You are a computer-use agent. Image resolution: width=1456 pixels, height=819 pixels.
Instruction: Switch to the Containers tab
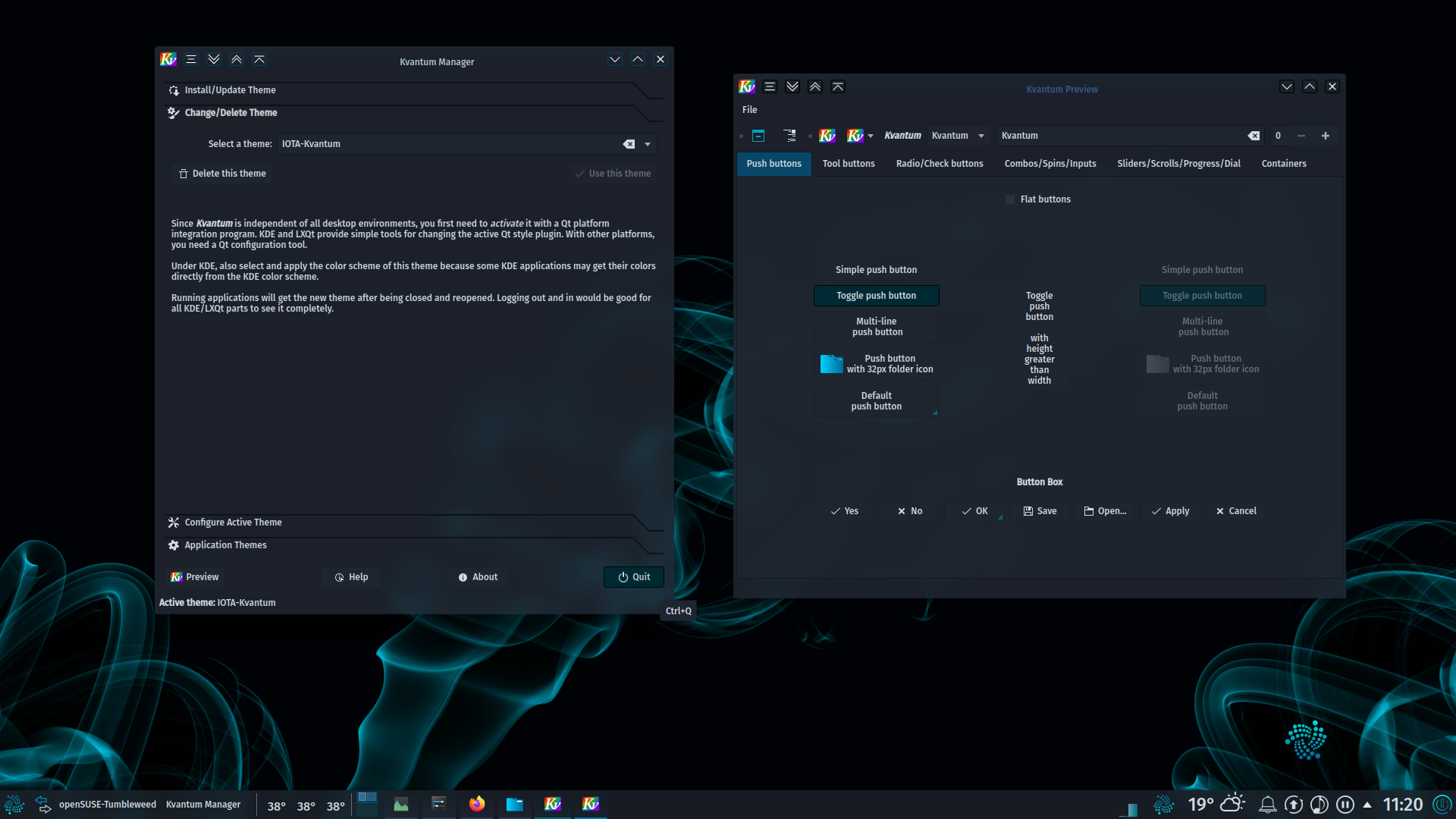(1284, 164)
